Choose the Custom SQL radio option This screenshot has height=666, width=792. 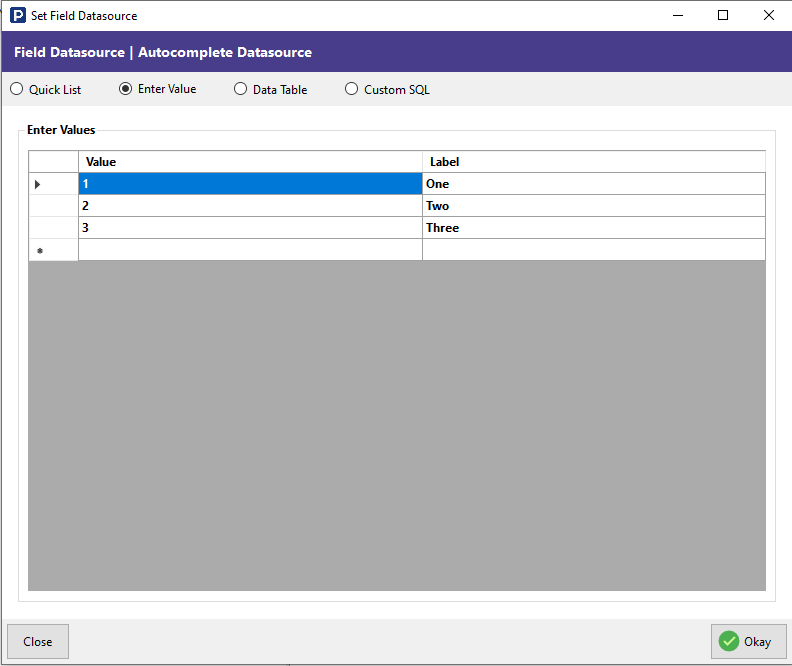(351, 89)
